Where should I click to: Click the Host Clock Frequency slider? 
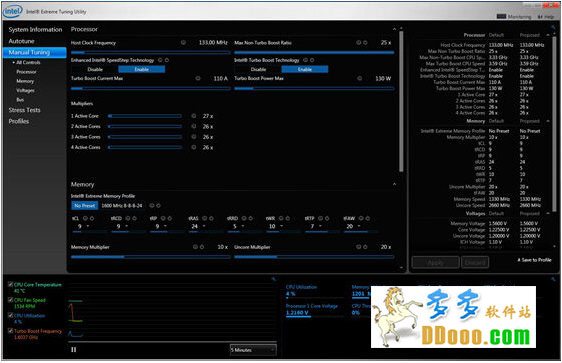coord(151,52)
